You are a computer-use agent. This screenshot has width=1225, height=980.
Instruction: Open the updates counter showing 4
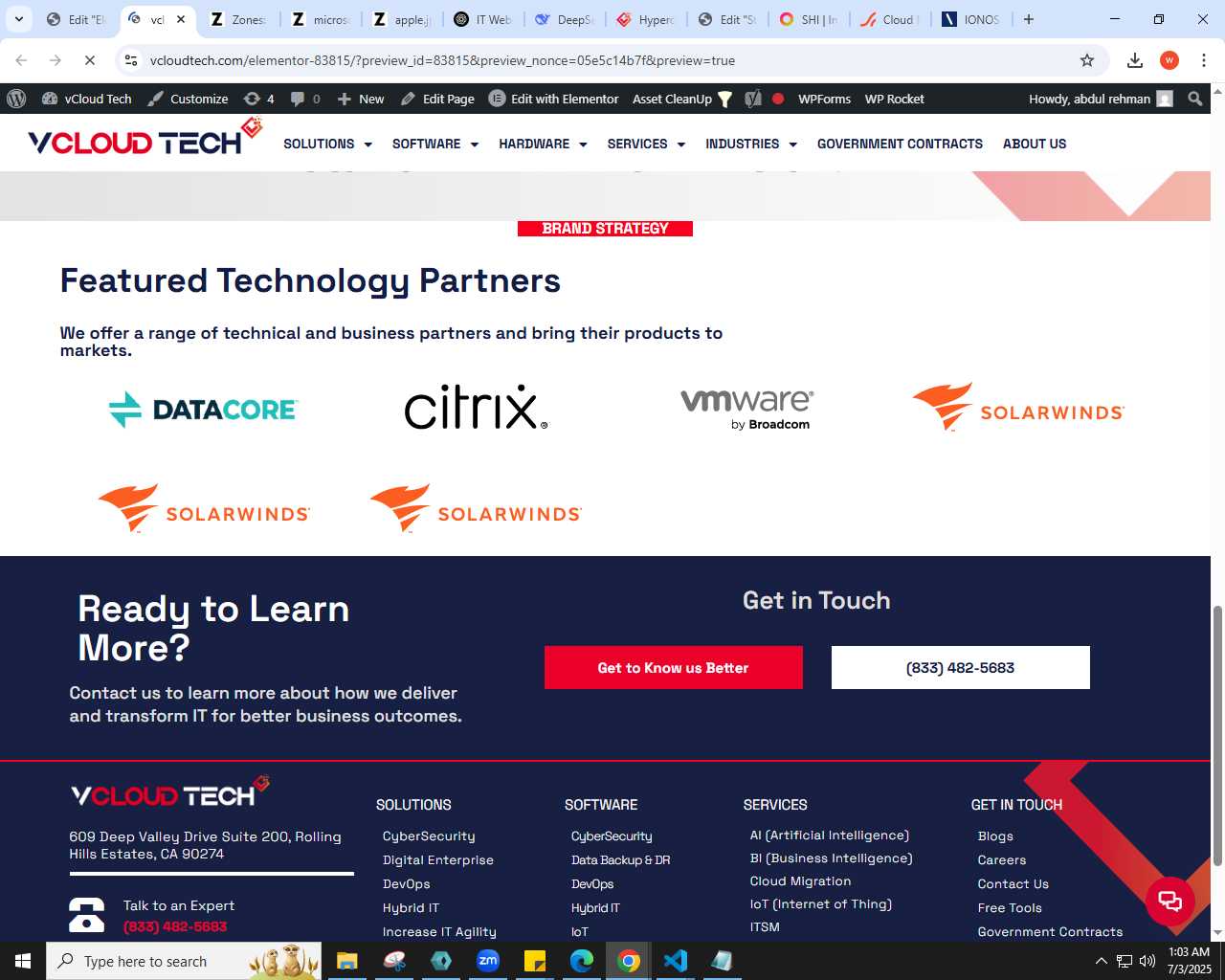point(258,99)
